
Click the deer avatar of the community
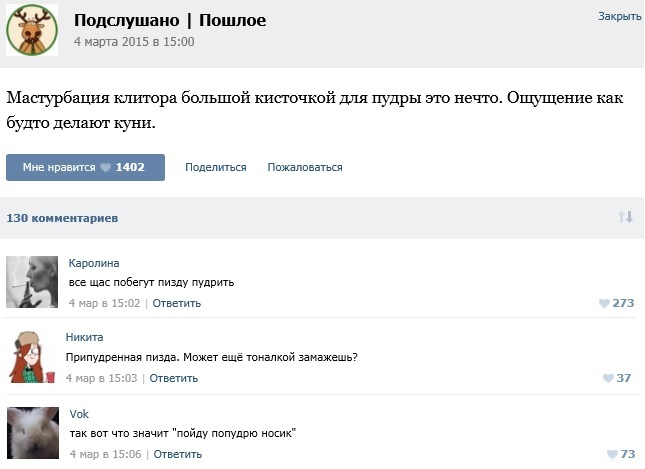pos(32,30)
